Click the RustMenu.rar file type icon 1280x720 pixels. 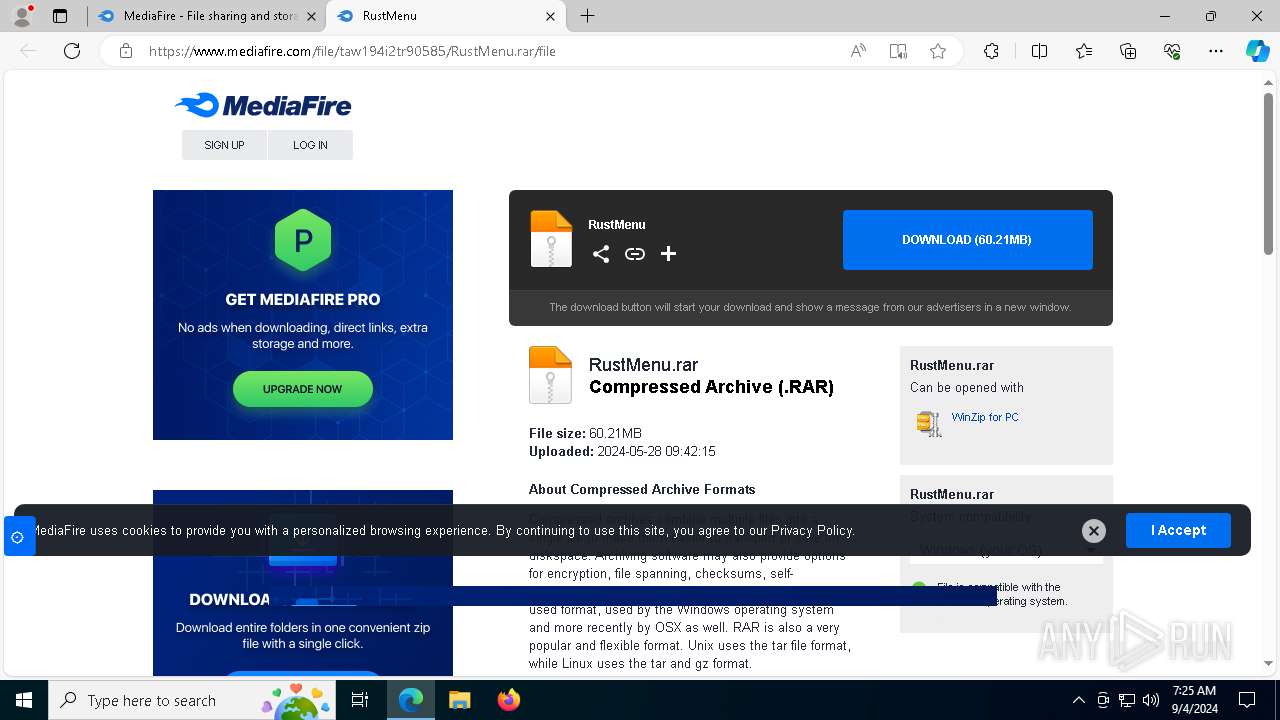pyautogui.click(x=550, y=375)
